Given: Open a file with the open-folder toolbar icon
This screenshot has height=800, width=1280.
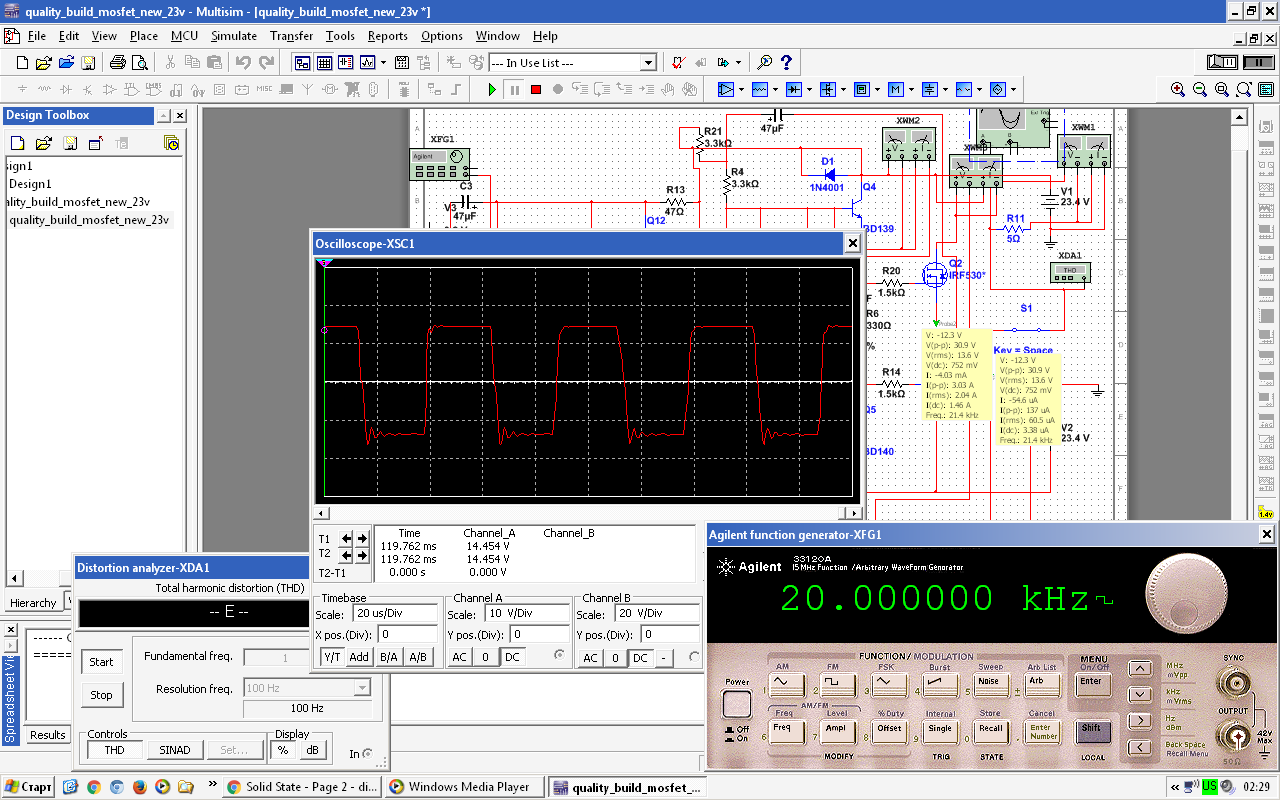Looking at the screenshot, I should (43, 62).
